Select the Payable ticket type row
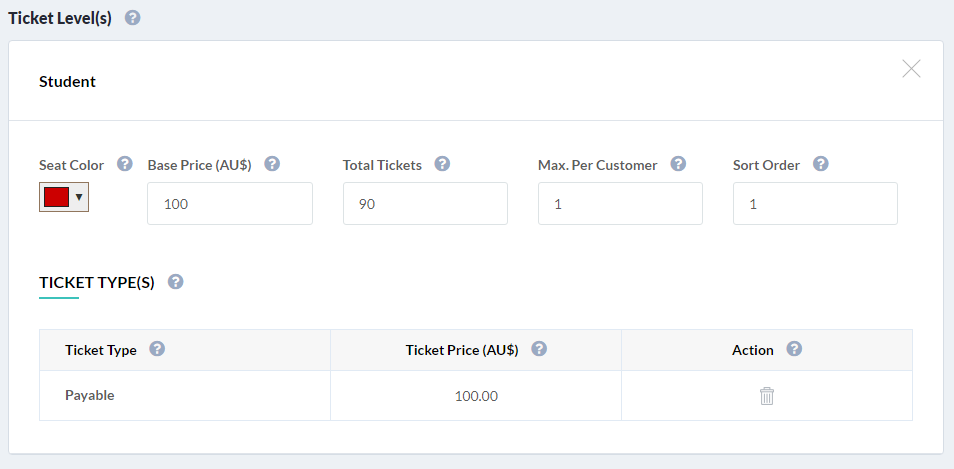Image resolution: width=954 pixels, height=469 pixels. pyautogui.click(x=476, y=396)
